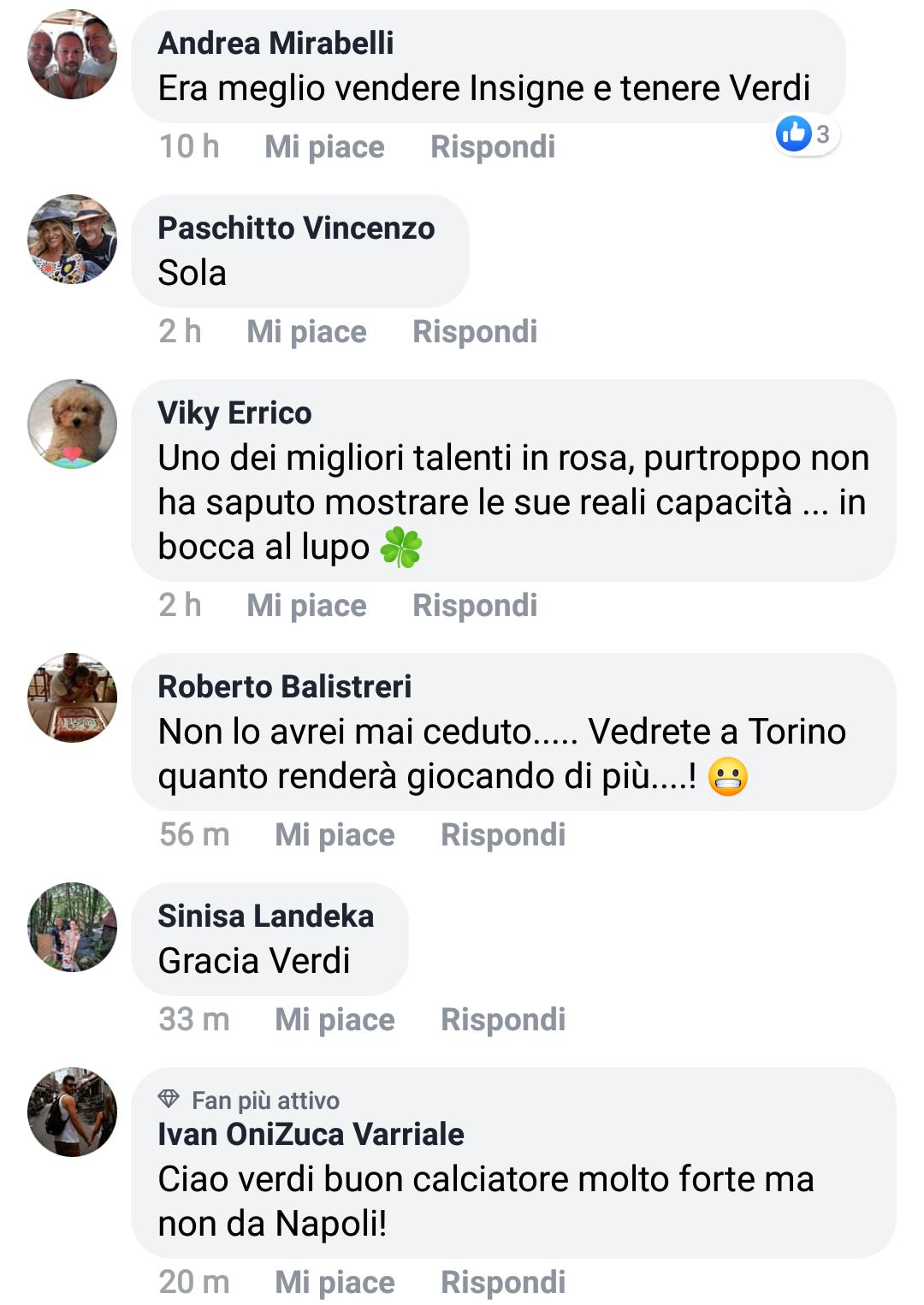This screenshot has height=1305, width=924.
Task: Toggle Mi piace on Sinisa Landeka's comment
Action: click(335, 1020)
